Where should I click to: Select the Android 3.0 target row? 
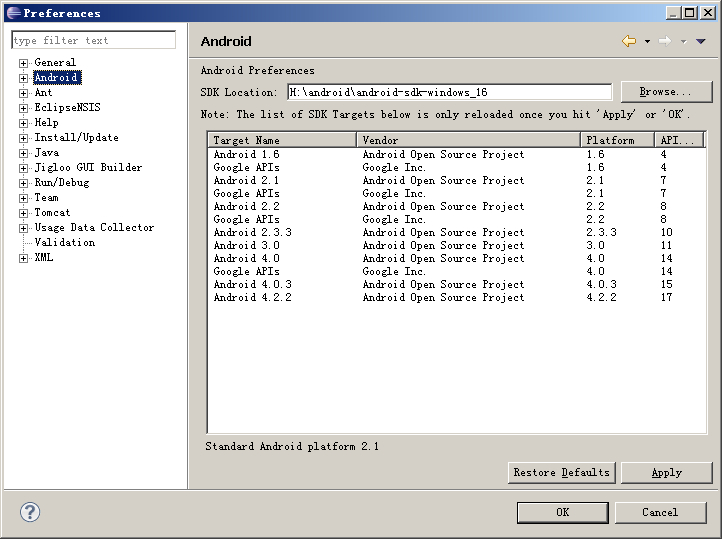click(x=457, y=245)
